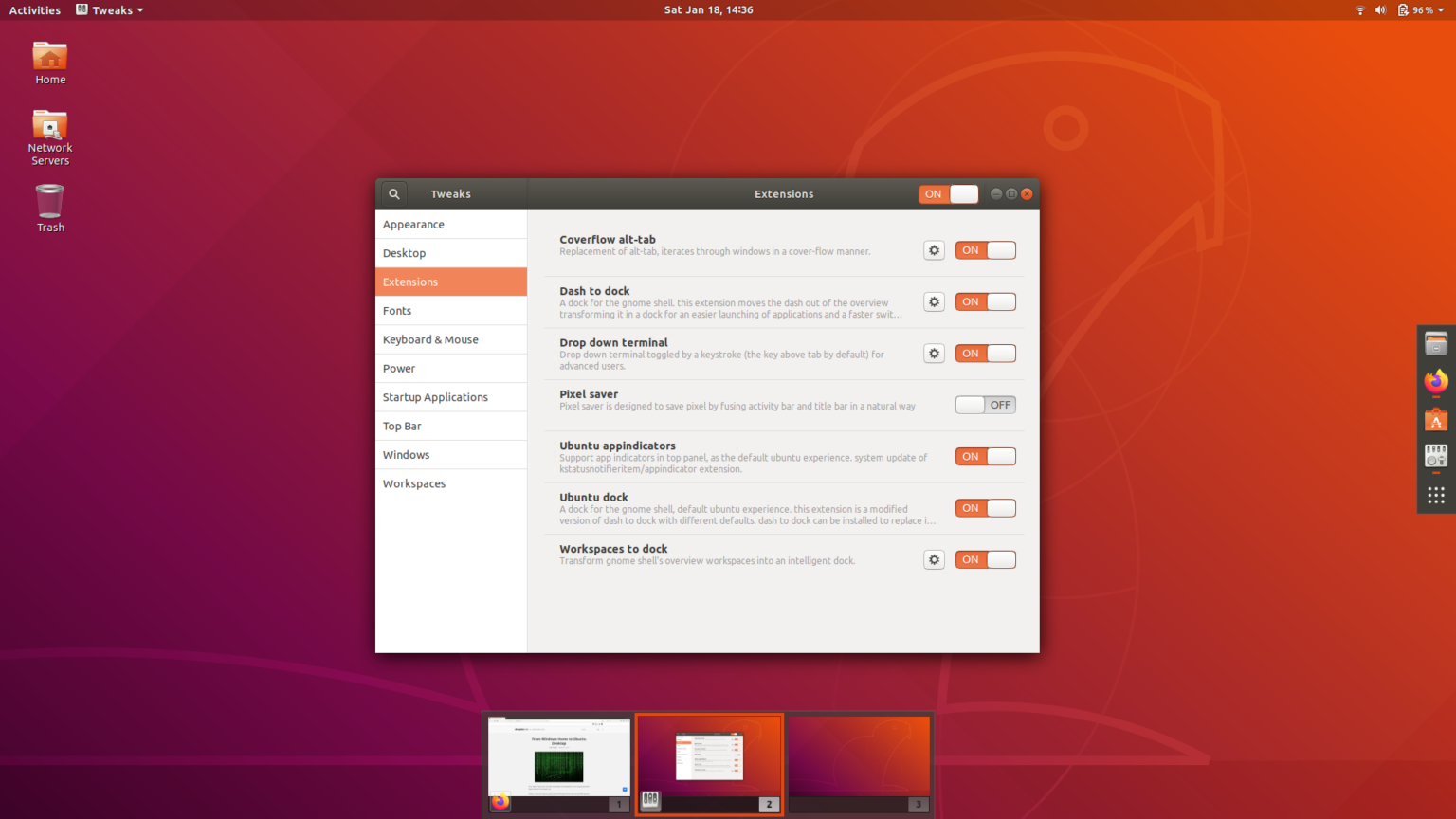Click the "Extensions" header title
The height and width of the screenshot is (819, 1456).
click(784, 193)
